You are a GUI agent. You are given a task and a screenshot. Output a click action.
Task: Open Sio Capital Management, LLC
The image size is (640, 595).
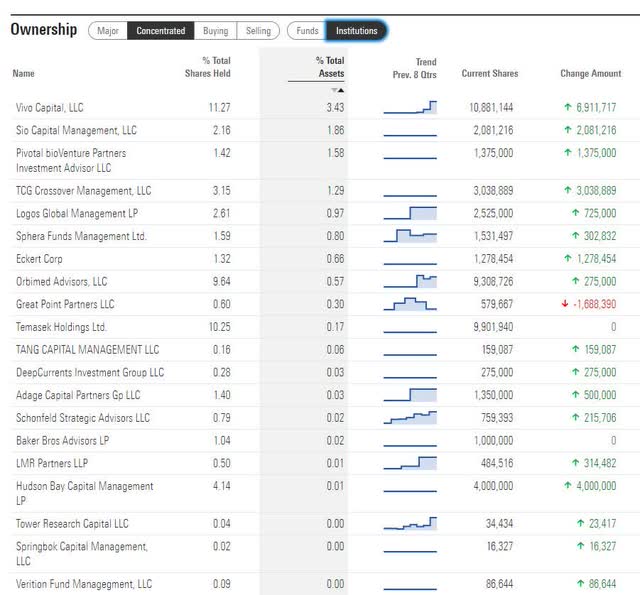pos(76,130)
